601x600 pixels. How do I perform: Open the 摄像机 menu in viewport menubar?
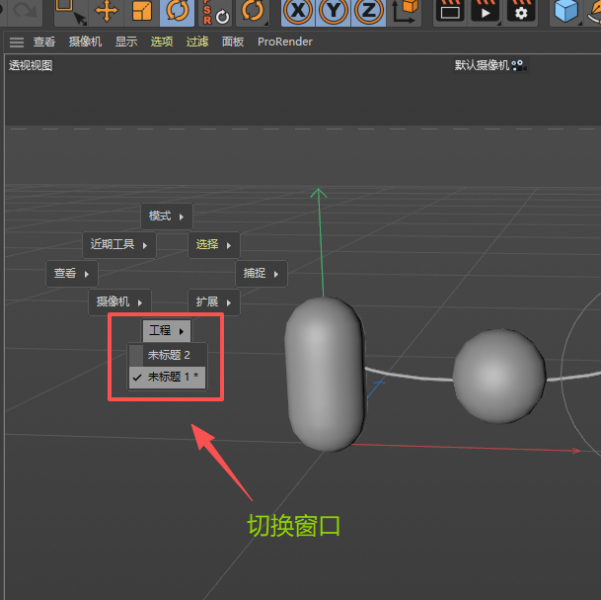click(85, 42)
